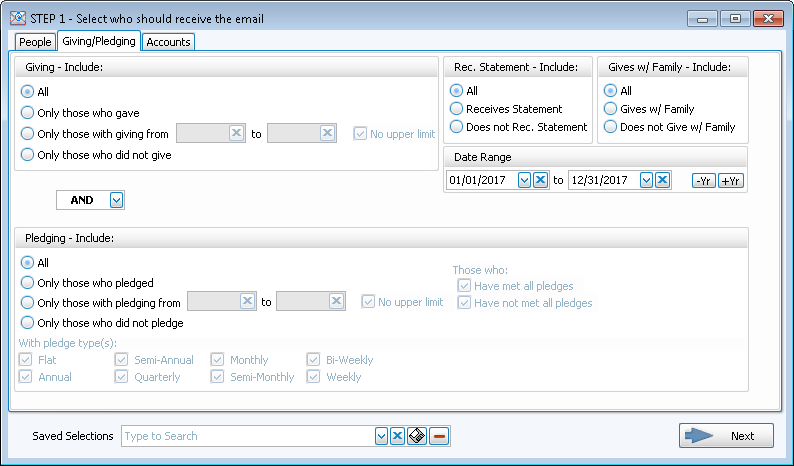
Task: Click the save selection disk icon
Action: [x=418, y=436]
